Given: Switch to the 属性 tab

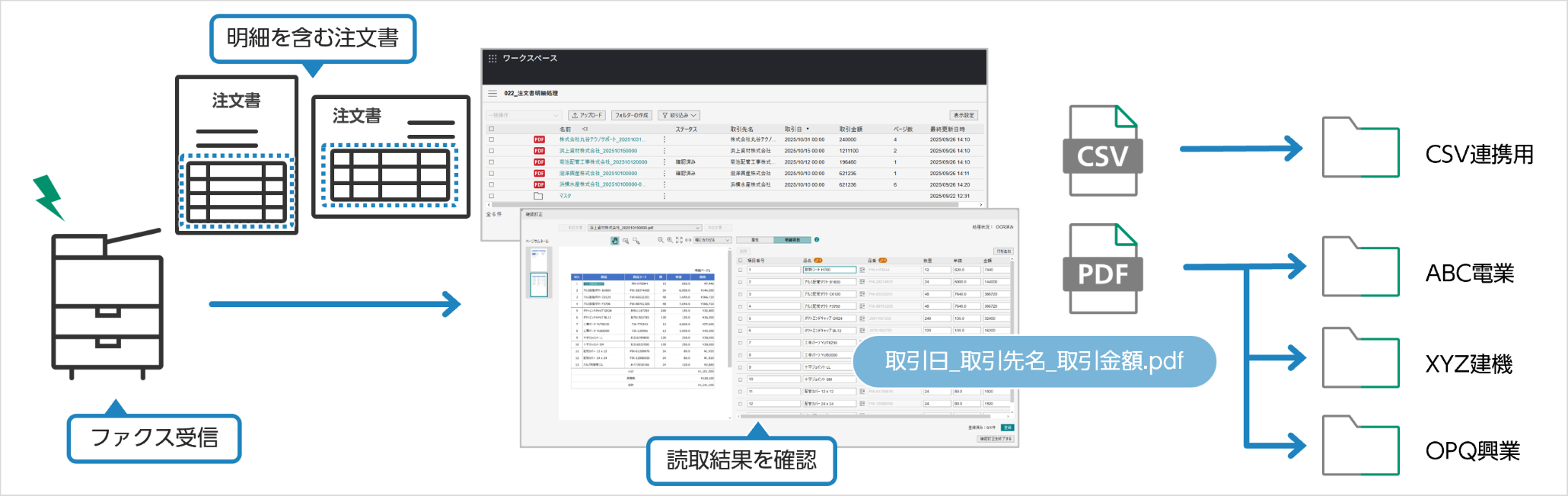Looking at the screenshot, I should tap(755, 240).
